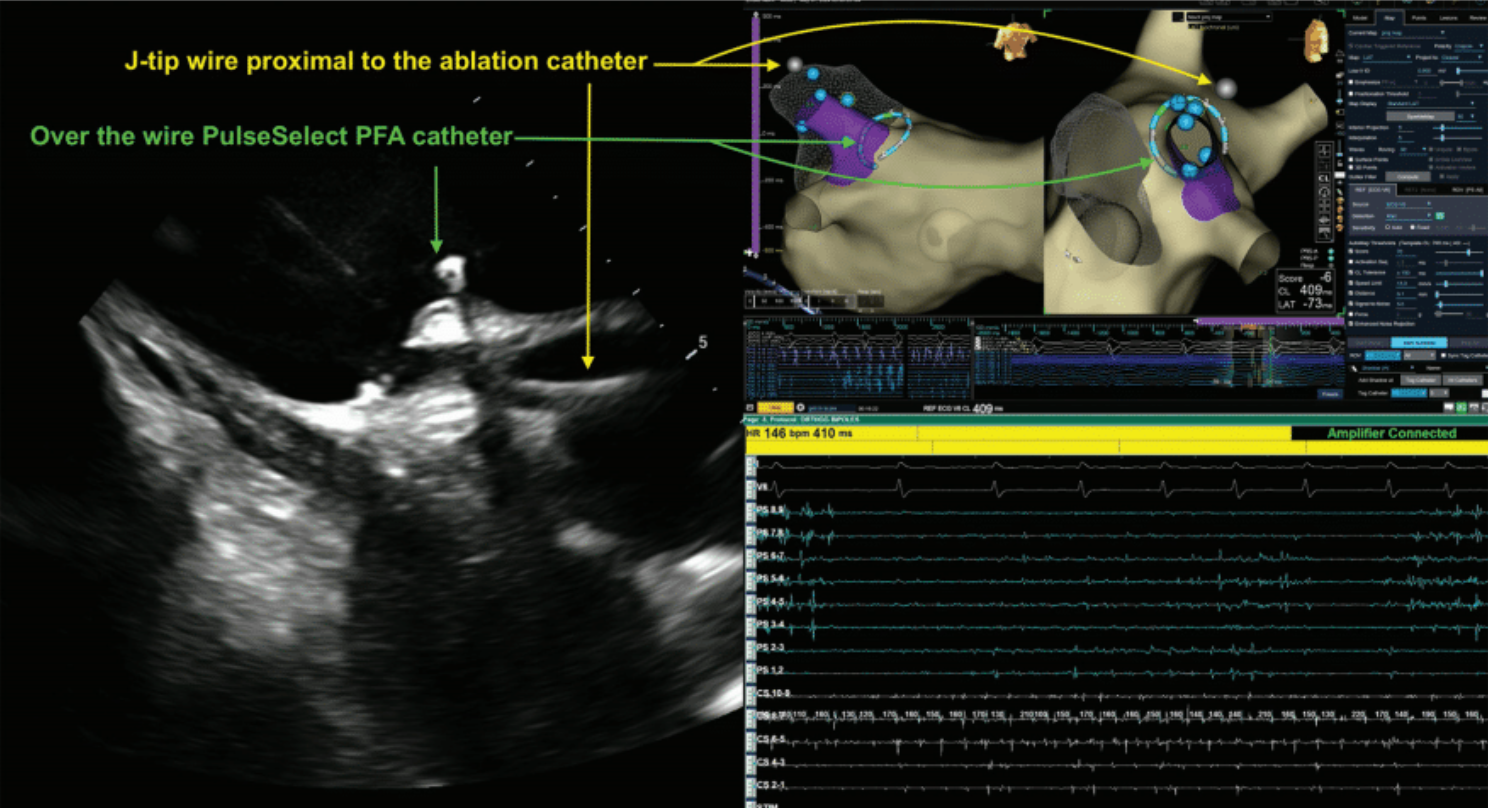This screenshot has width=1488, height=808.
Task: Click the V6 channel label icon
Action: tap(751, 487)
